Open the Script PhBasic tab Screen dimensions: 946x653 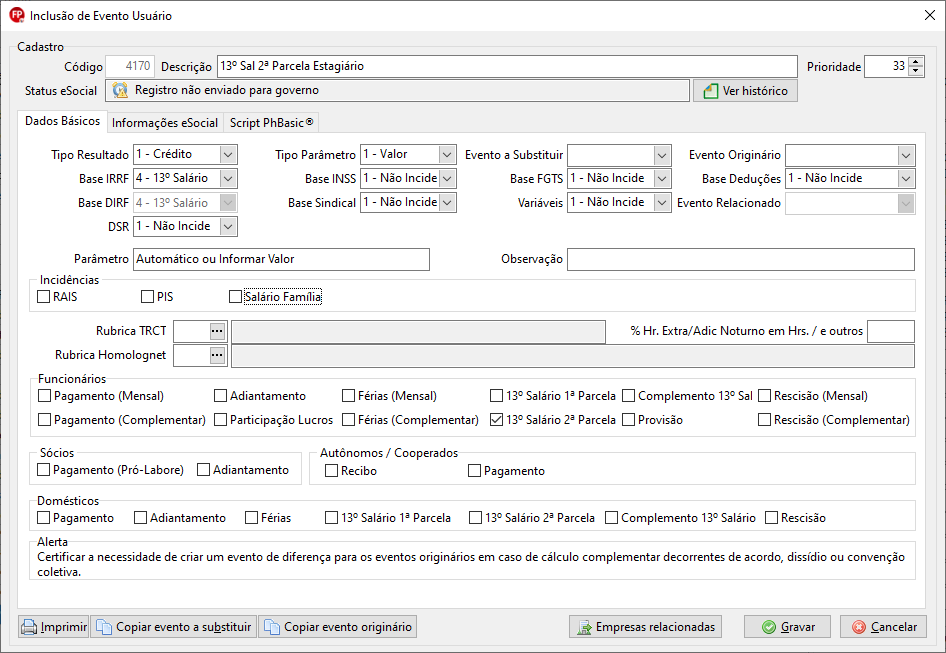coord(271,123)
